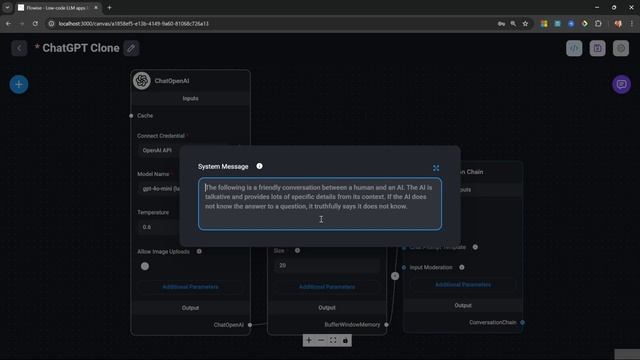640x360 pixels.
Task: Click the Size field showing 20
Action: (327, 265)
